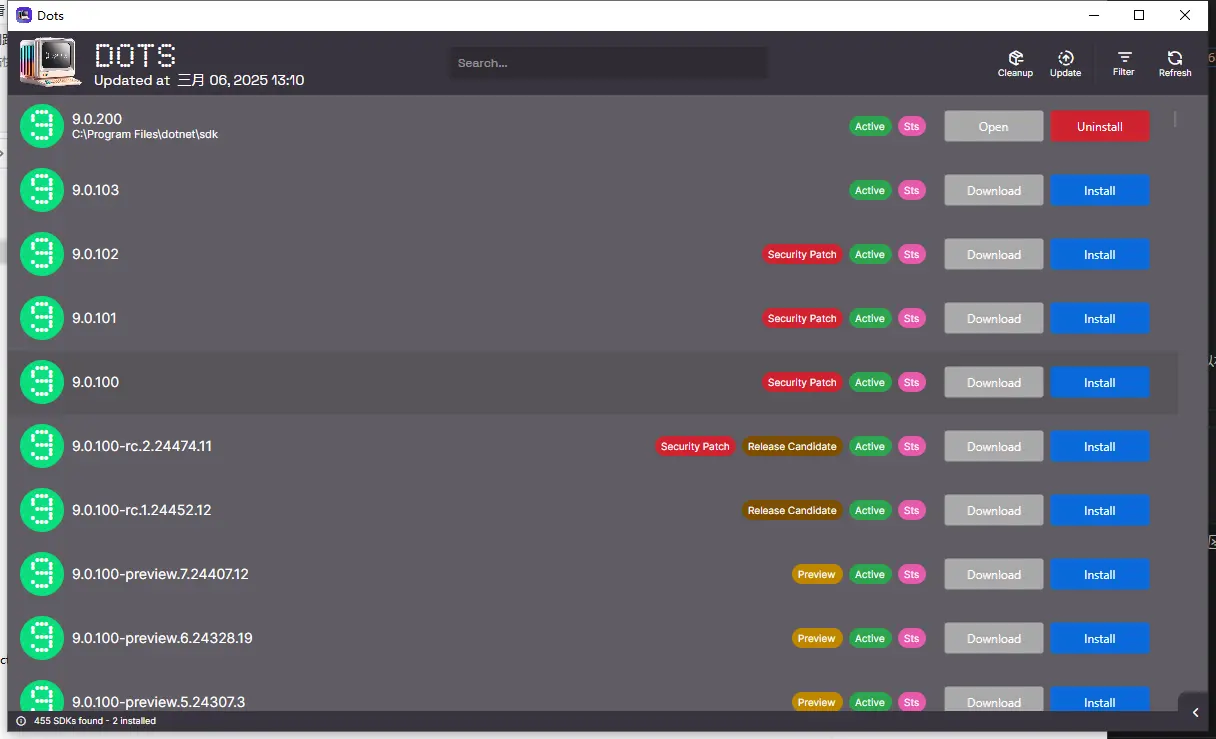Click the green 9 icon for rc.2.24474.11
Viewport: 1216px width, 739px height.
point(42,446)
